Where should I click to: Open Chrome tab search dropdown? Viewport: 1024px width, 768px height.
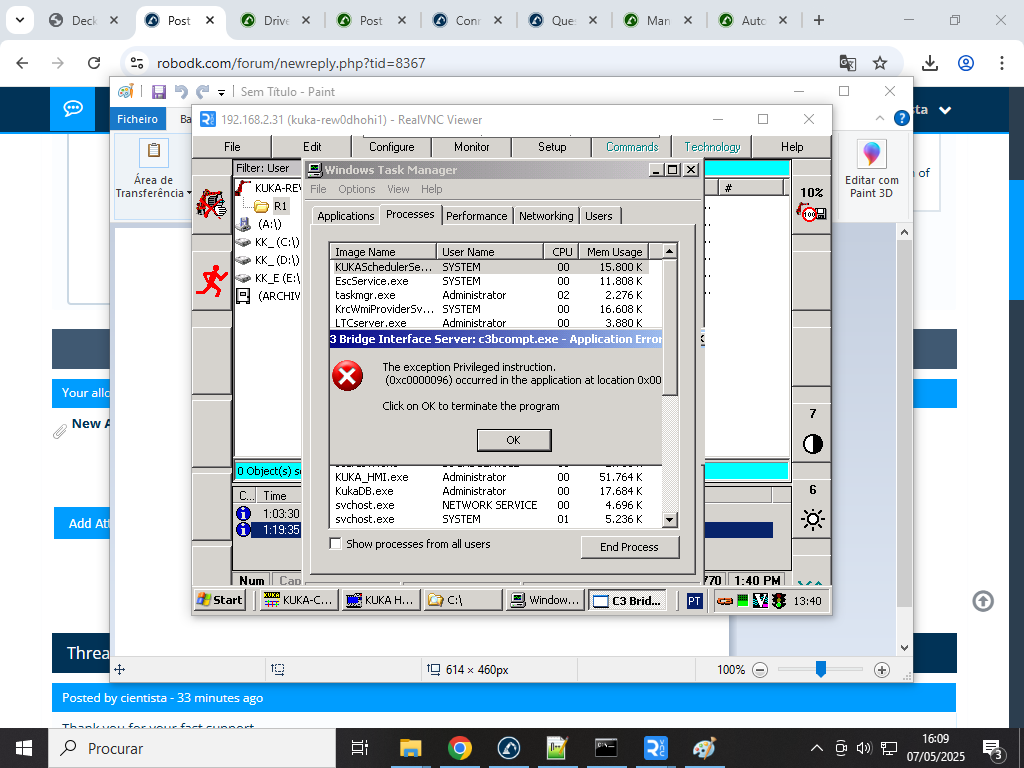click(x=20, y=20)
